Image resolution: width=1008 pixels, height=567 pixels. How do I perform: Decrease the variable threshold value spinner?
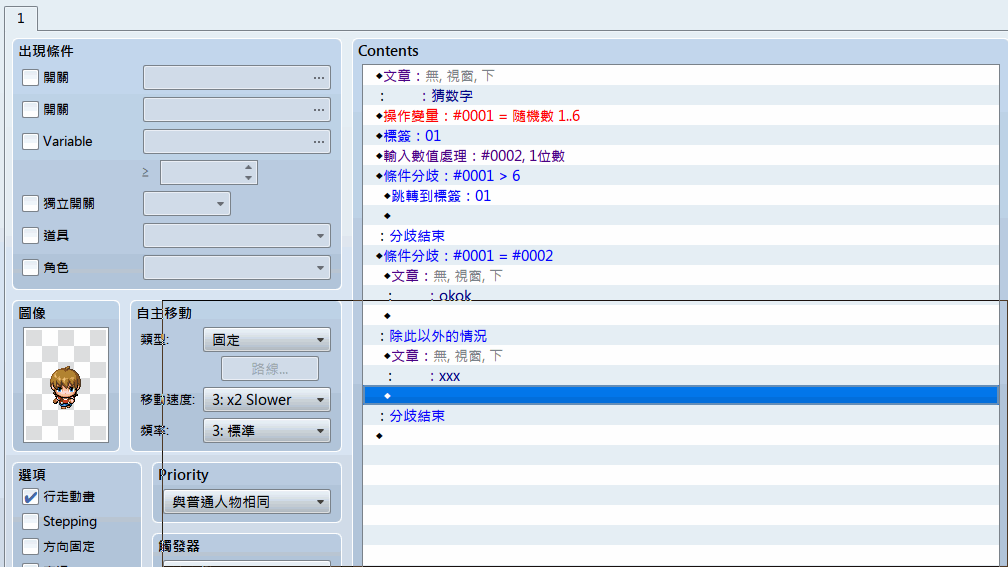pyautogui.click(x=248, y=177)
